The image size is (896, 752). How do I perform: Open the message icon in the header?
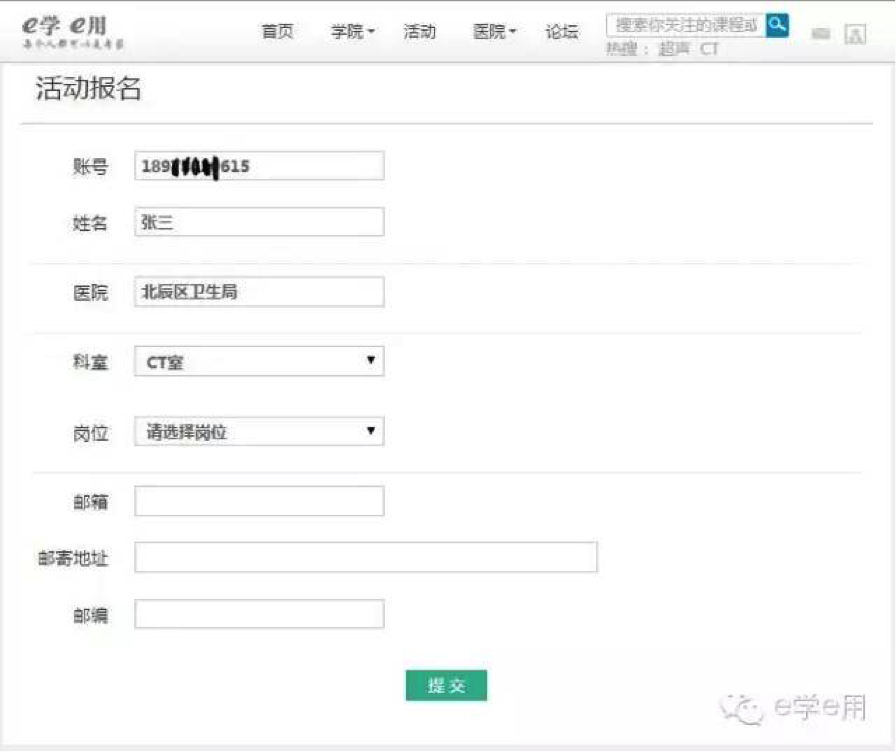pyautogui.click(x=821, y=34)
